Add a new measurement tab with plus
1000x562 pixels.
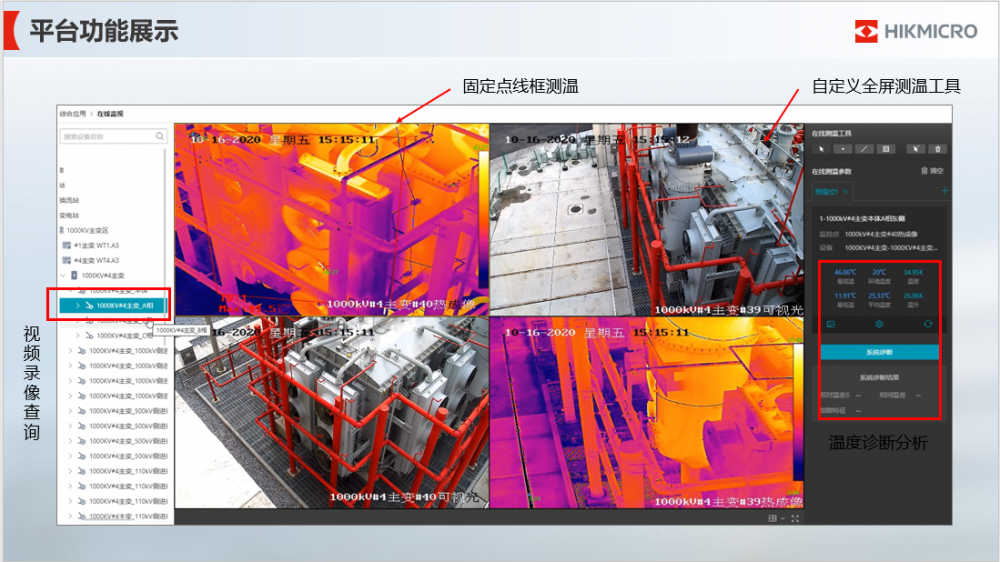(x=945, y=191)
